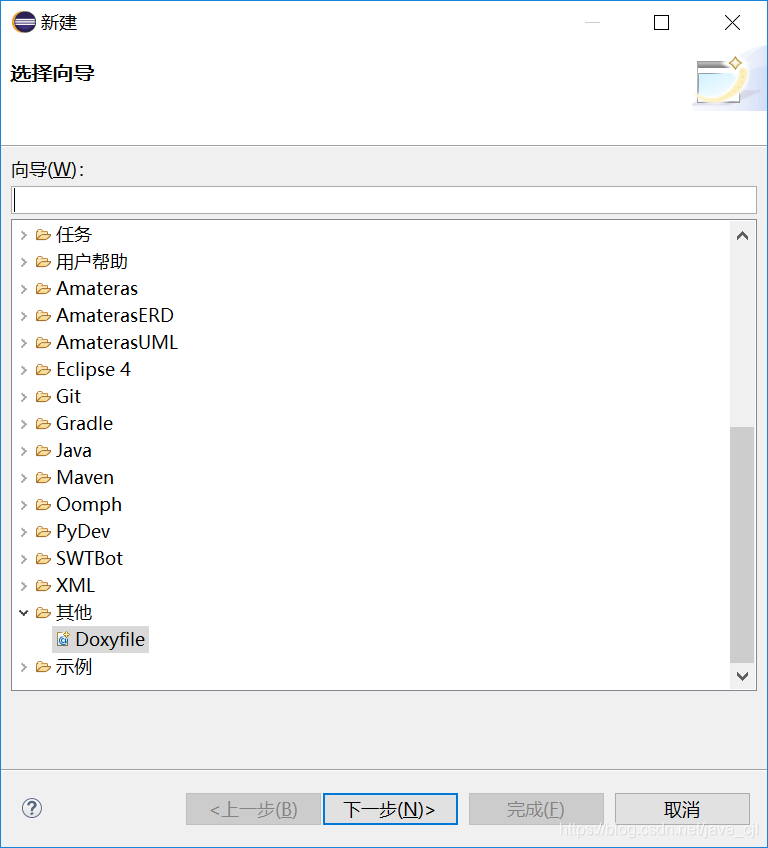Click the folder icon beside AmaterasERD
768x848 pixels.
(43, 316)
